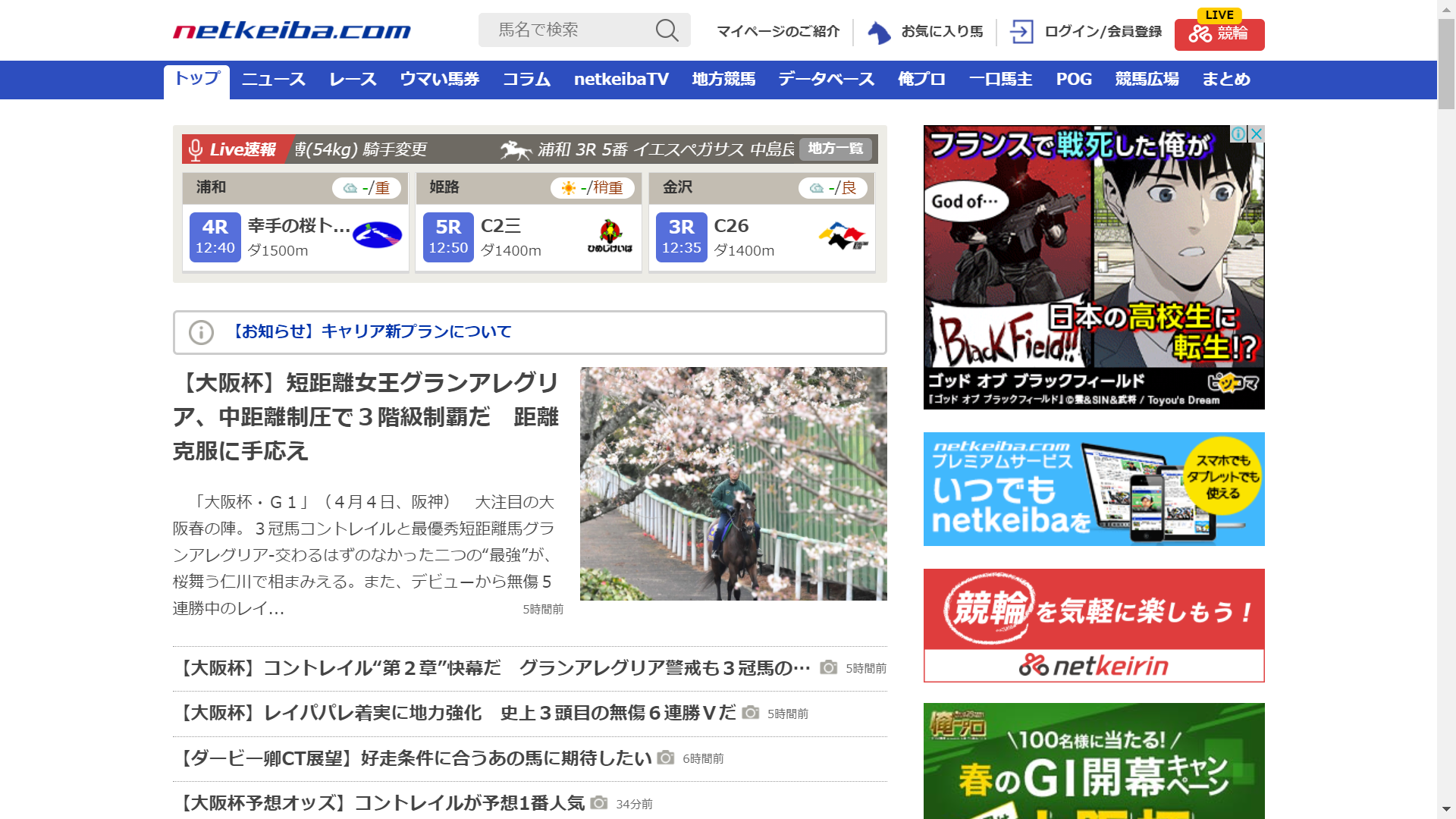
Task: Open the LIVE keirin bicycle button
Action: pyautogui.click(x=1219, y=34)
